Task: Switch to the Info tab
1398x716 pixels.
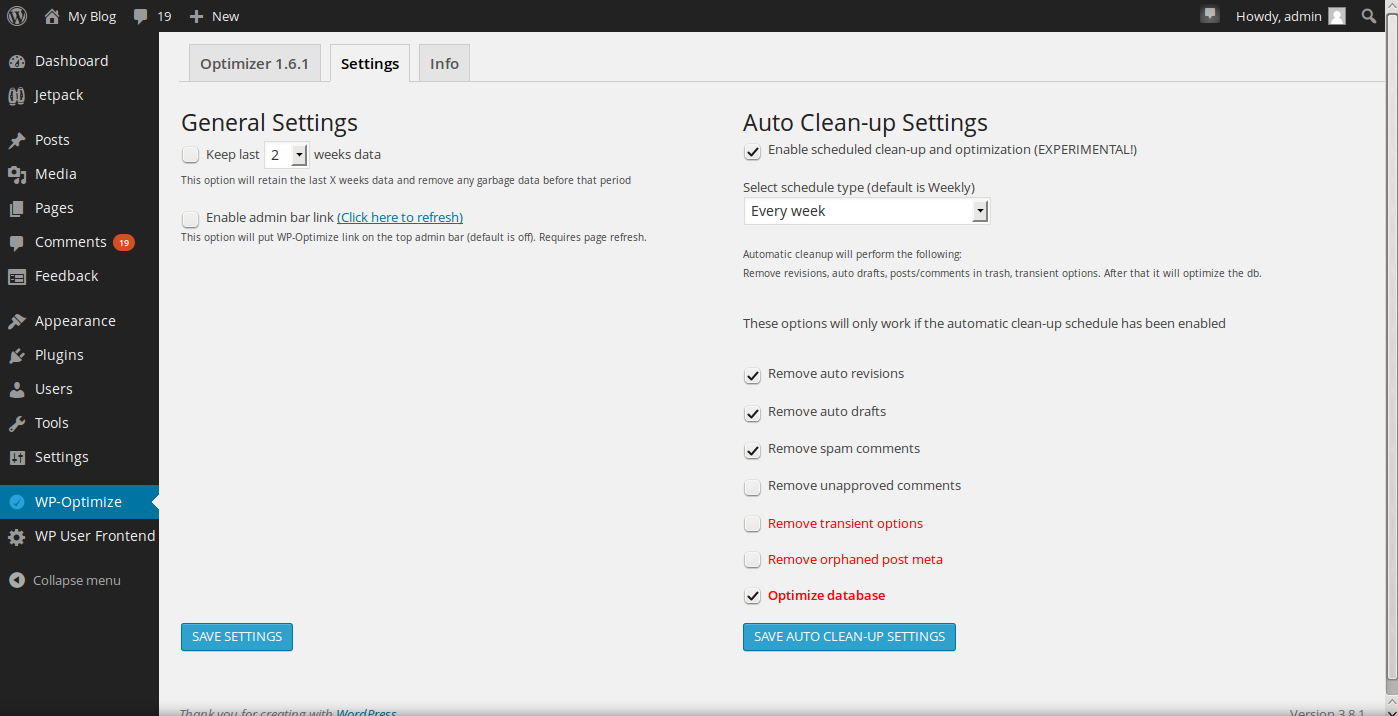Action: click(x=444, y=64)
